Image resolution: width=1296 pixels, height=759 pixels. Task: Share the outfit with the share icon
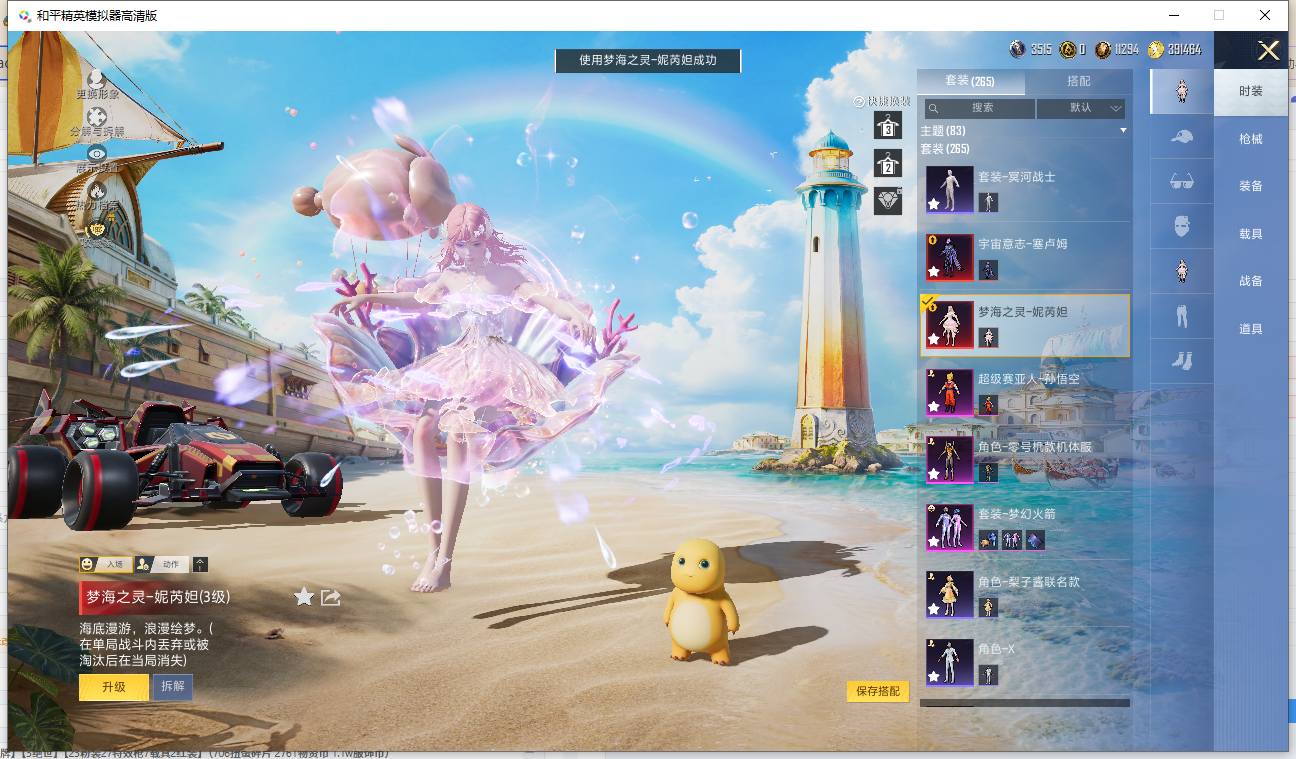tap(331, 597)
